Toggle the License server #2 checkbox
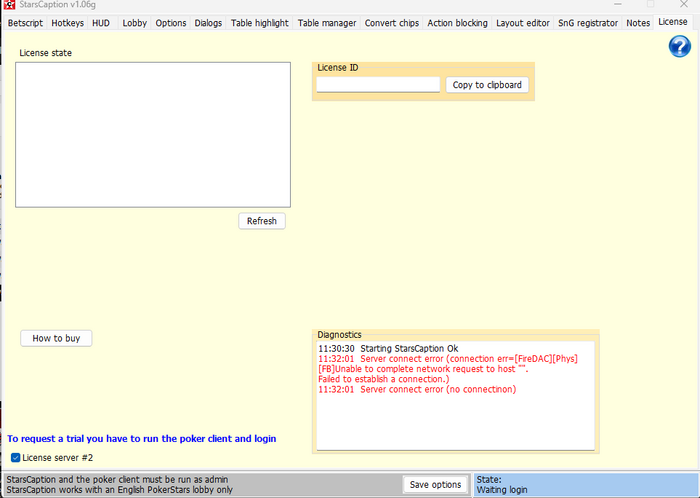 coord(16,457)
